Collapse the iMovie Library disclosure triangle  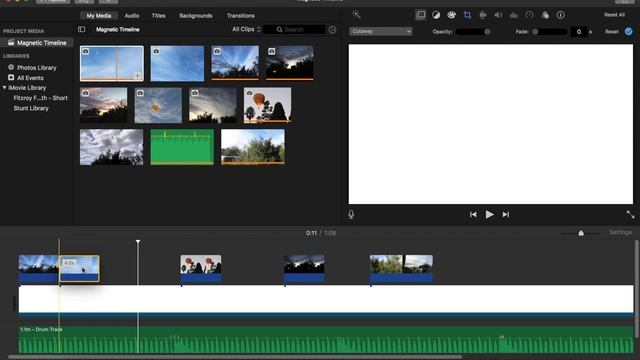[x=4, y=88]
